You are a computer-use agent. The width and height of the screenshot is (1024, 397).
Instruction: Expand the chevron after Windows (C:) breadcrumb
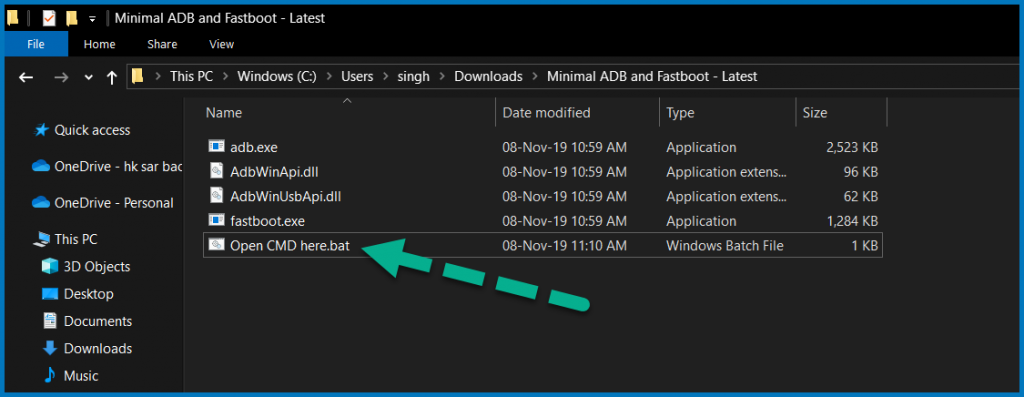coord(329,76)
